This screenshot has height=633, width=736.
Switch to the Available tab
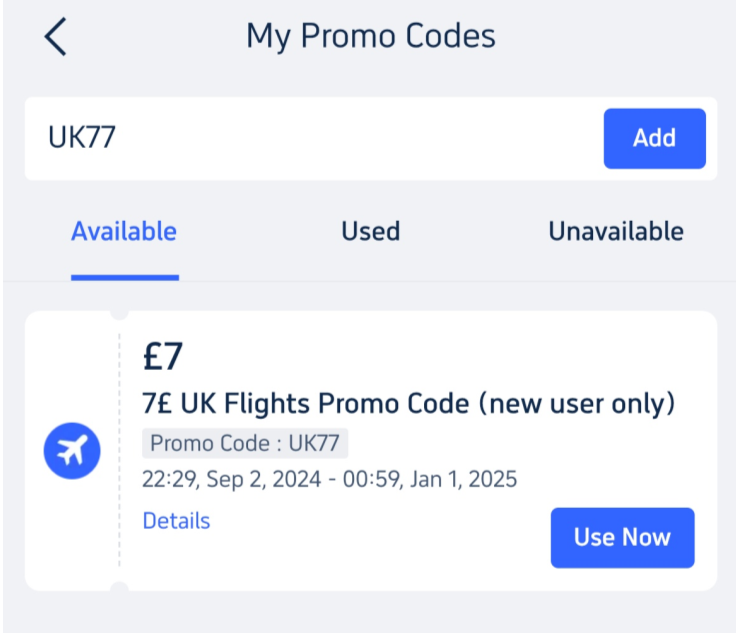(x=124, y=232)
